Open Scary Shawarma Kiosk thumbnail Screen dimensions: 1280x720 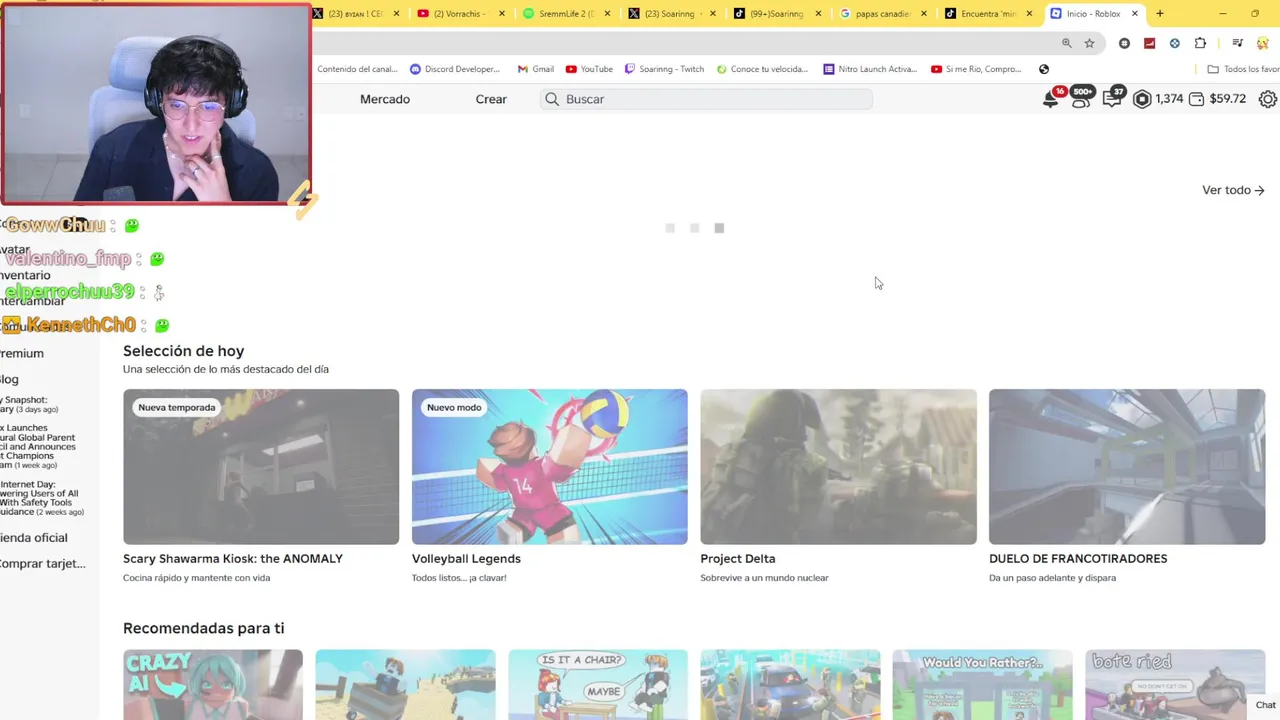[261, 467]
